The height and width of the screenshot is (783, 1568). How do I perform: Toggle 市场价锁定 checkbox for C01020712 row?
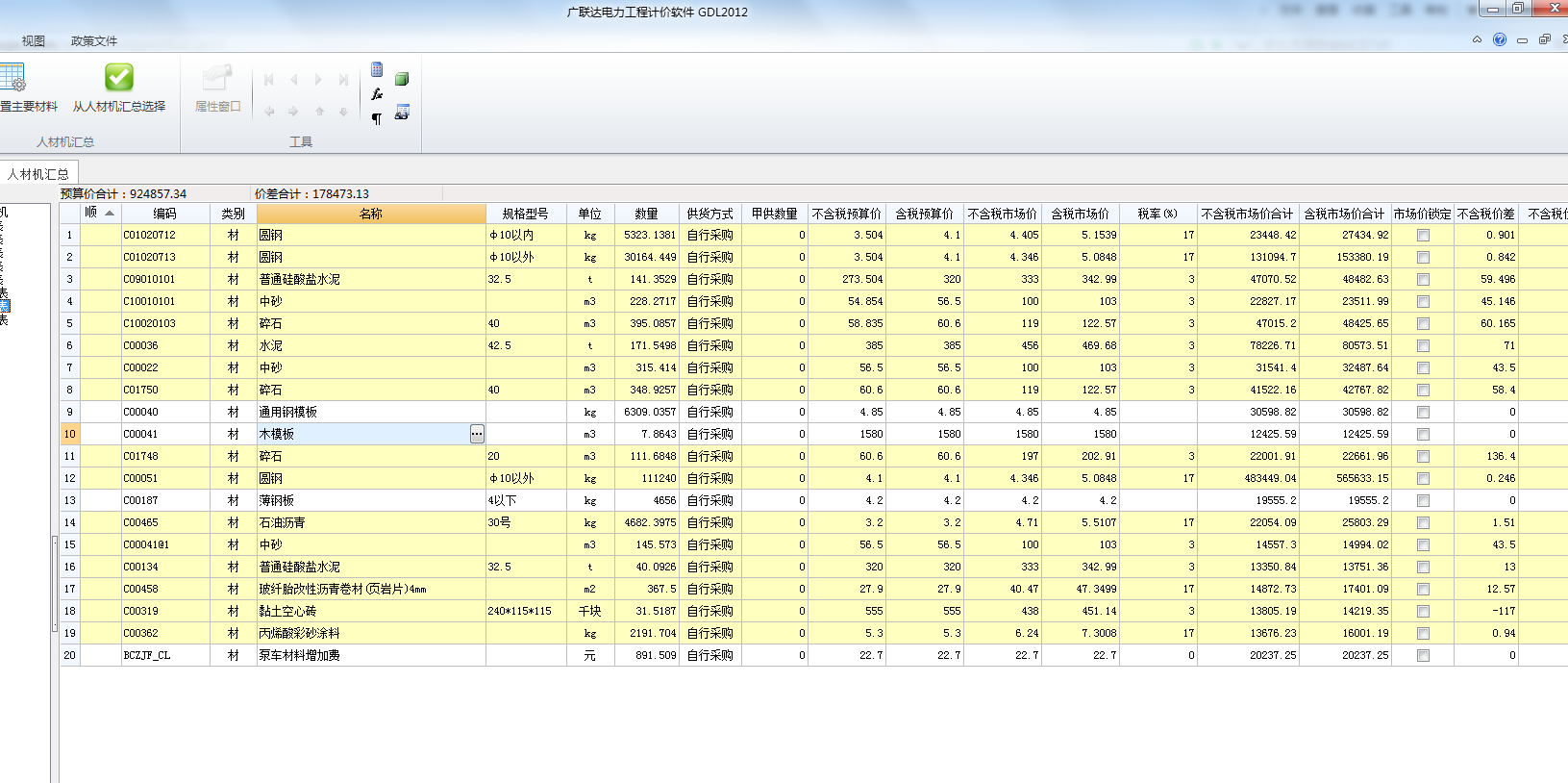click(x=1423, y=235)
